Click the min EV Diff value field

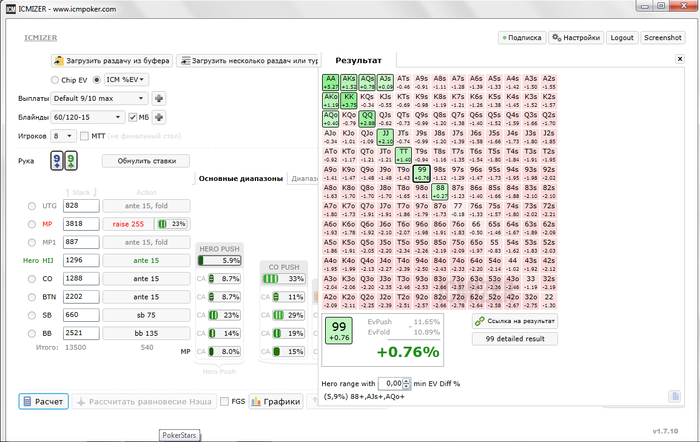point(391,384)
